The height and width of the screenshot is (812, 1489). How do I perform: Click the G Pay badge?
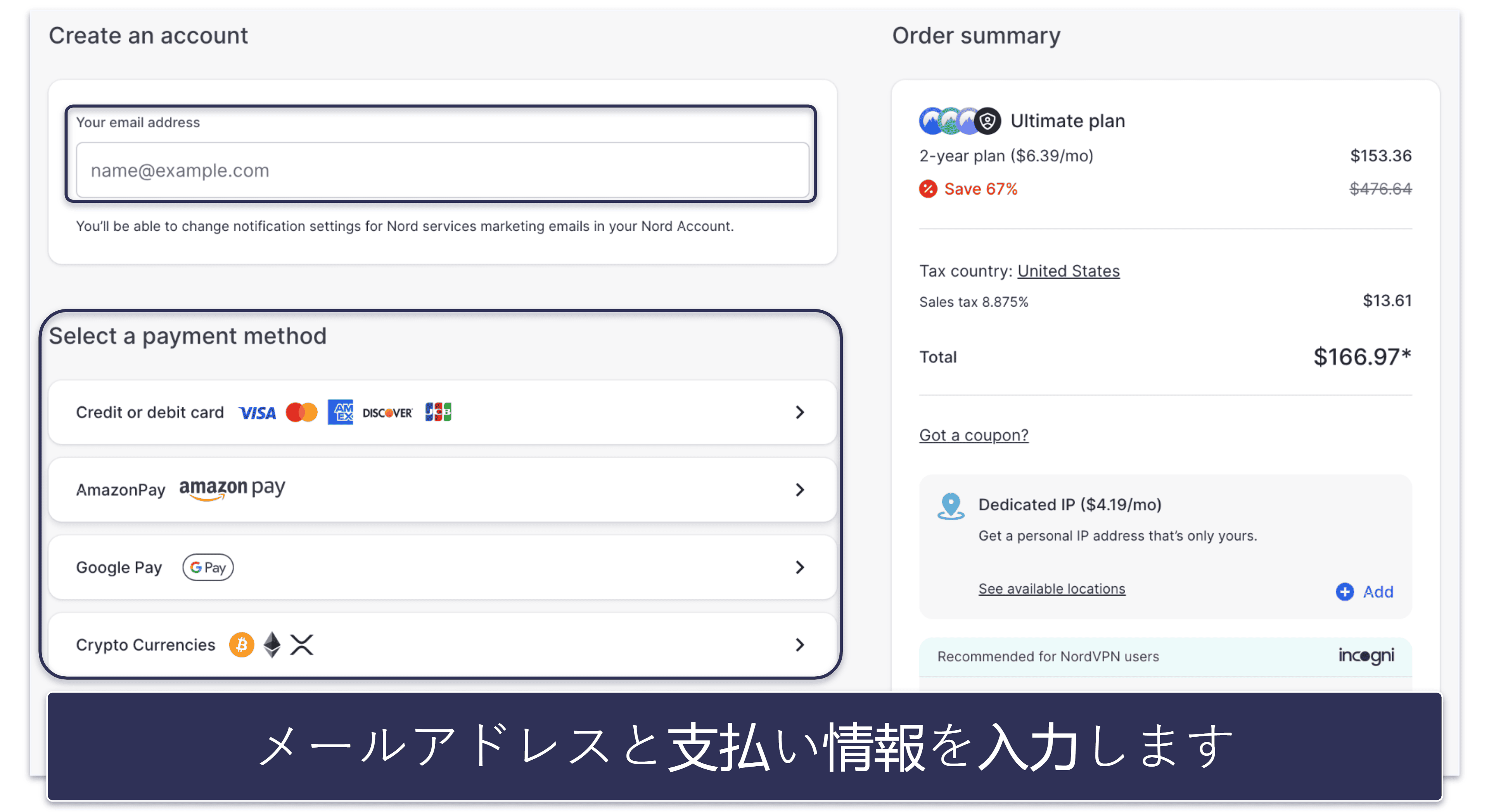pyautogui.click(x=208, y=568)
